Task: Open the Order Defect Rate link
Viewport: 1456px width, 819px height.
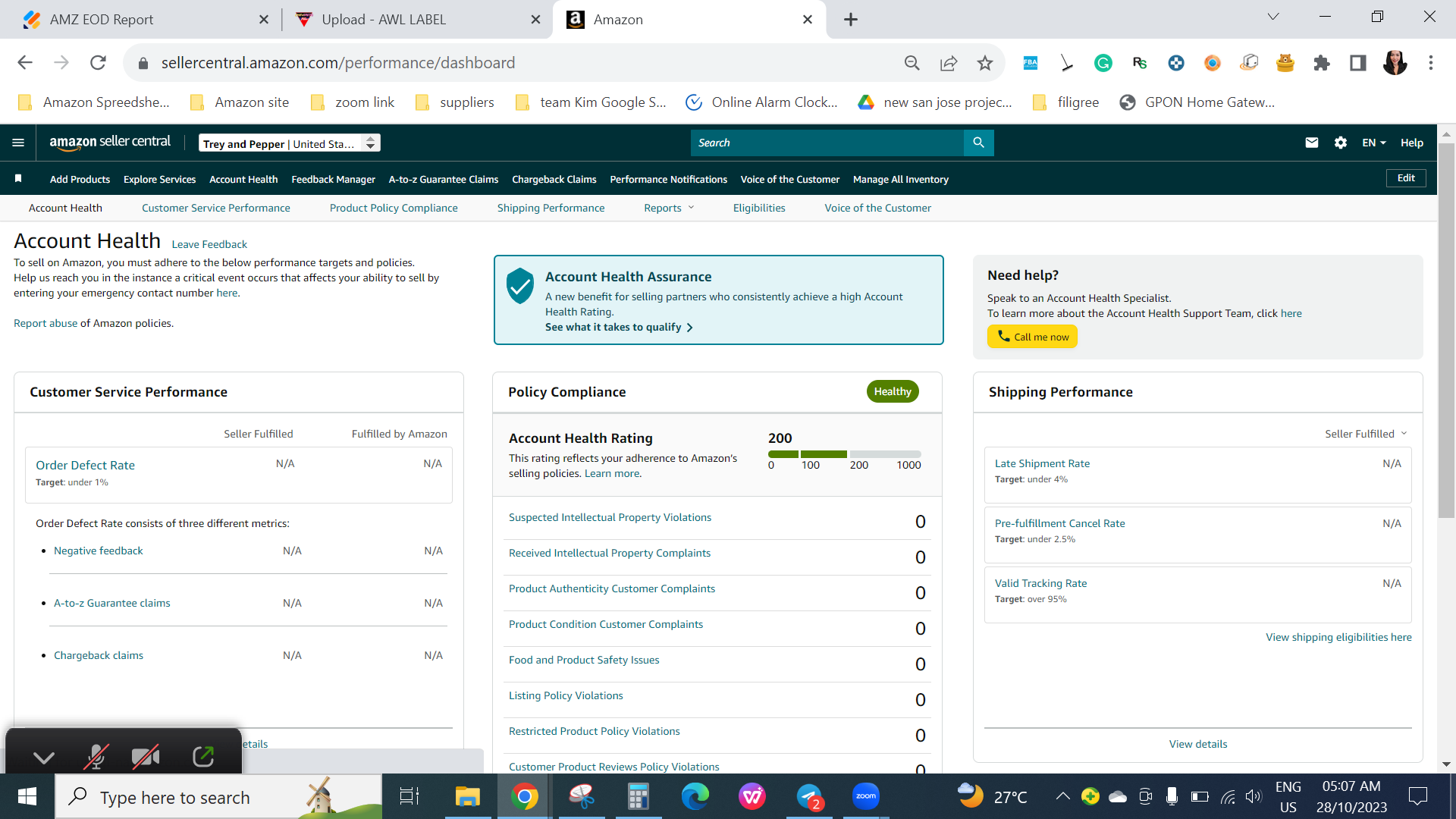Action: (85, 466)
